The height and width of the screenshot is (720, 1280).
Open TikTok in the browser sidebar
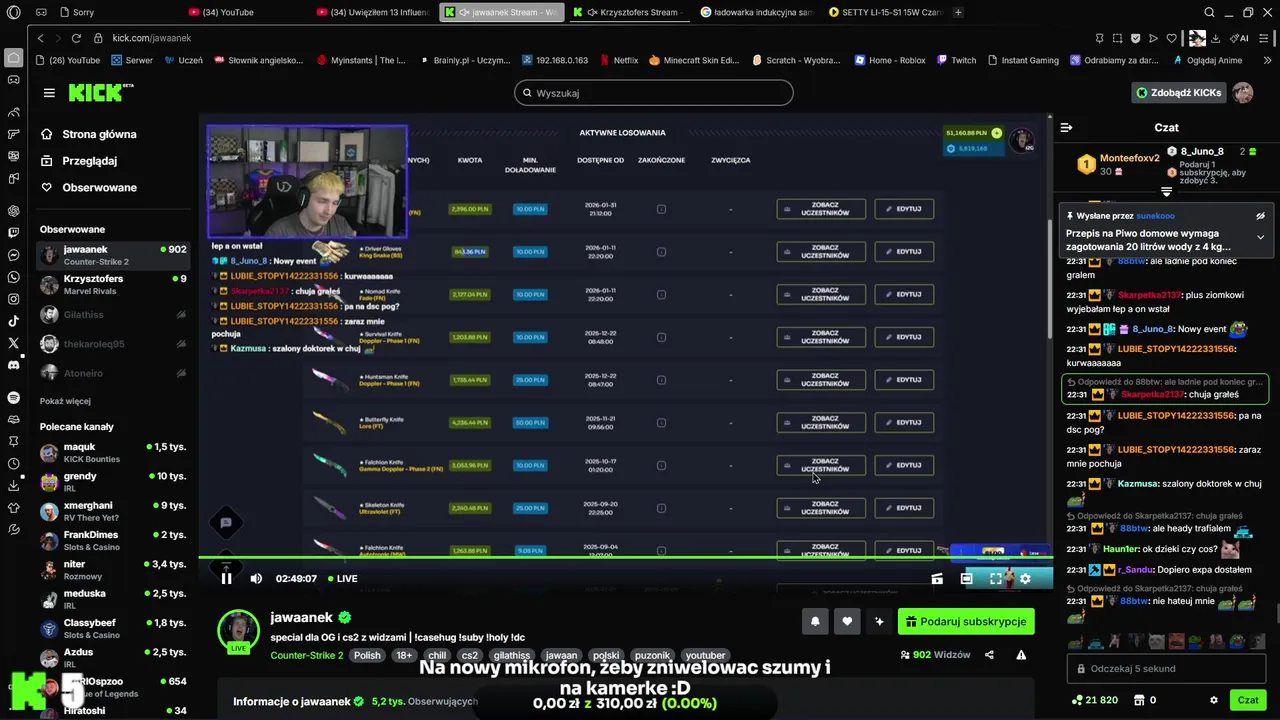[14, 321]
